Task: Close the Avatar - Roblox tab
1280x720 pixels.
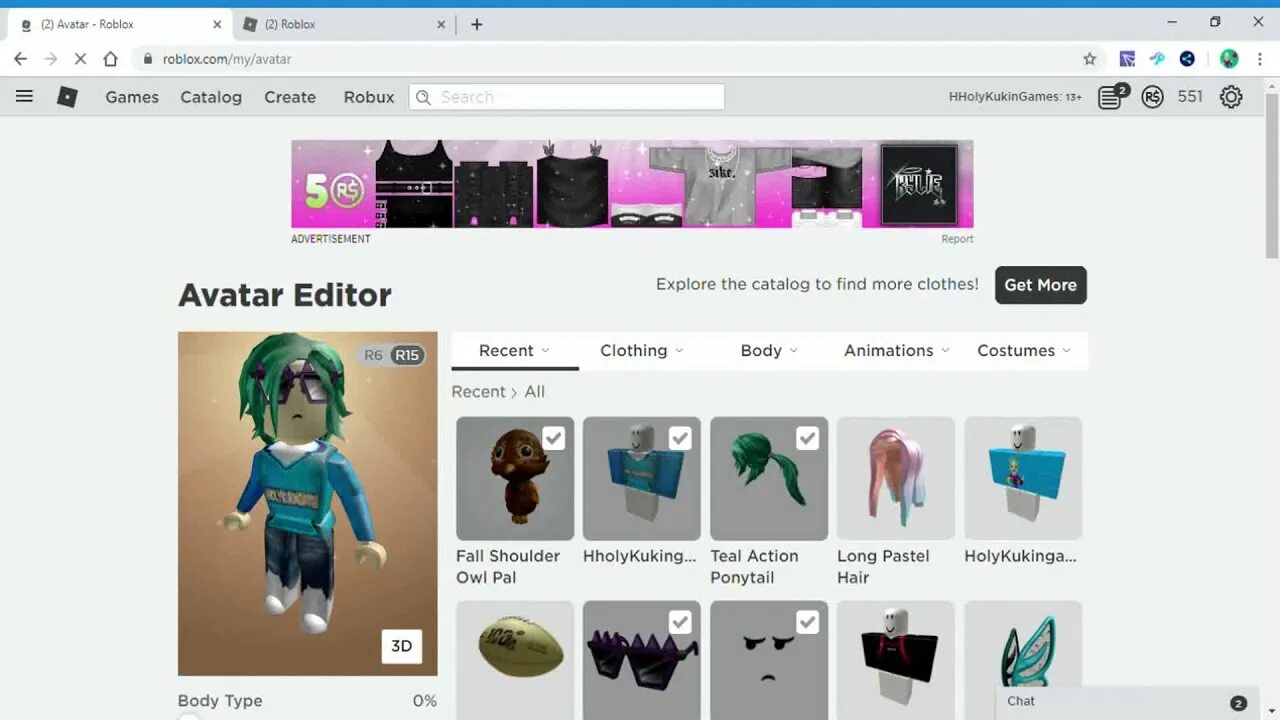Action: [x=217, y=24]
